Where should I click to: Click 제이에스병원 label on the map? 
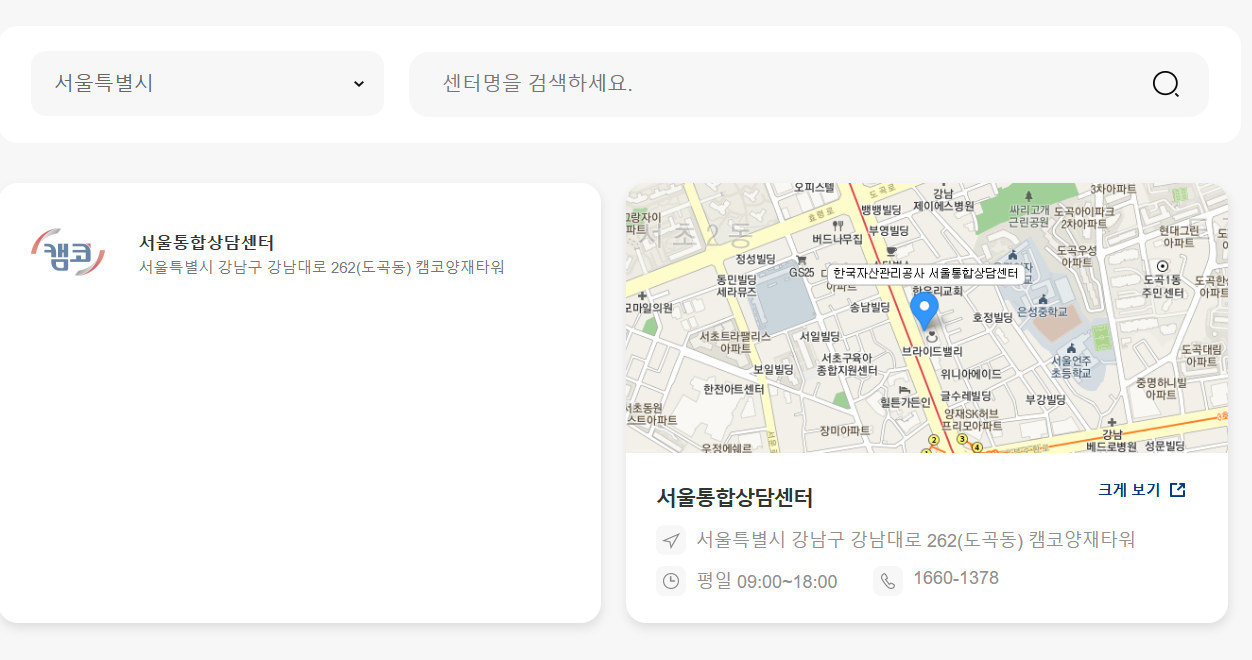tap(943, 206)
